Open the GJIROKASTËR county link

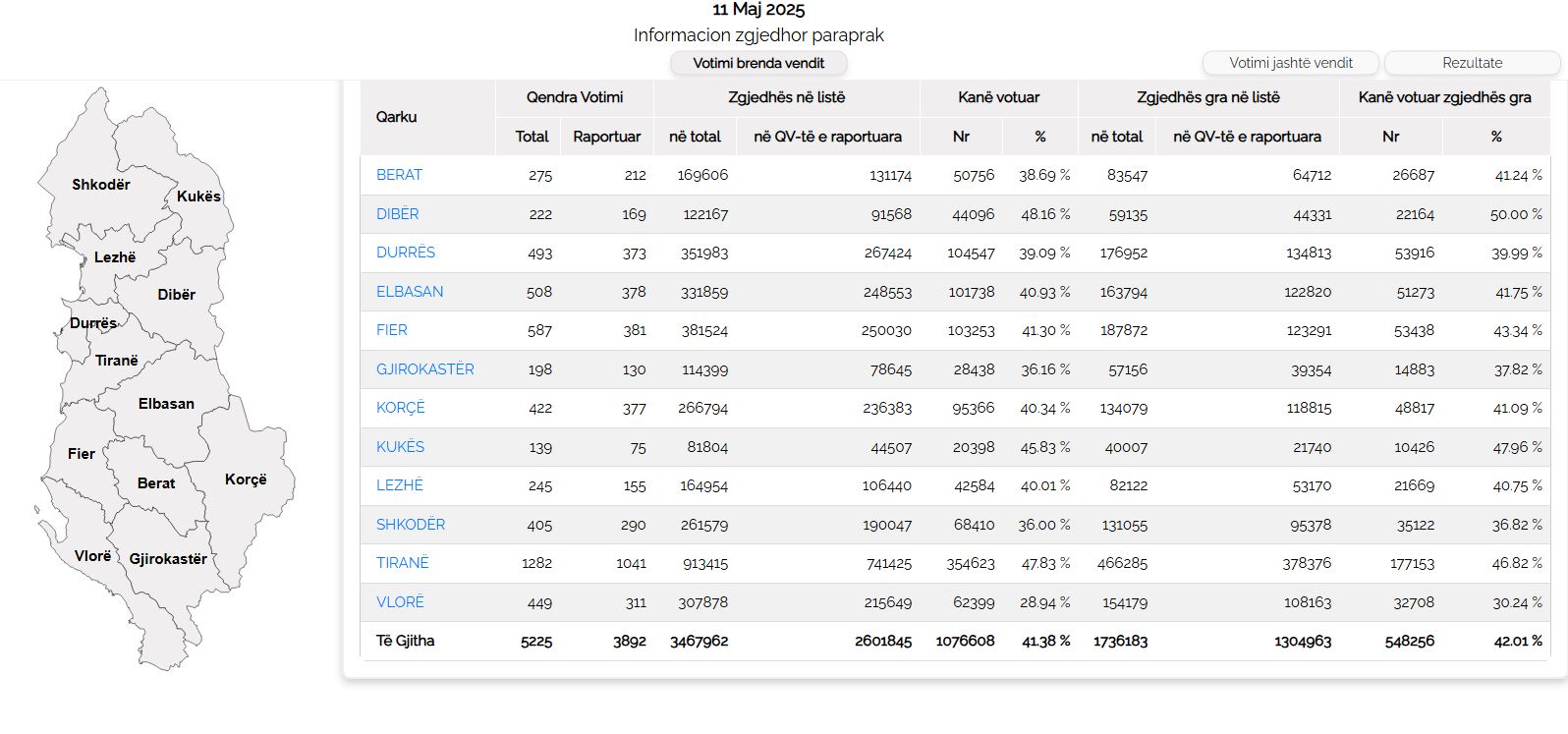[424, 369]
